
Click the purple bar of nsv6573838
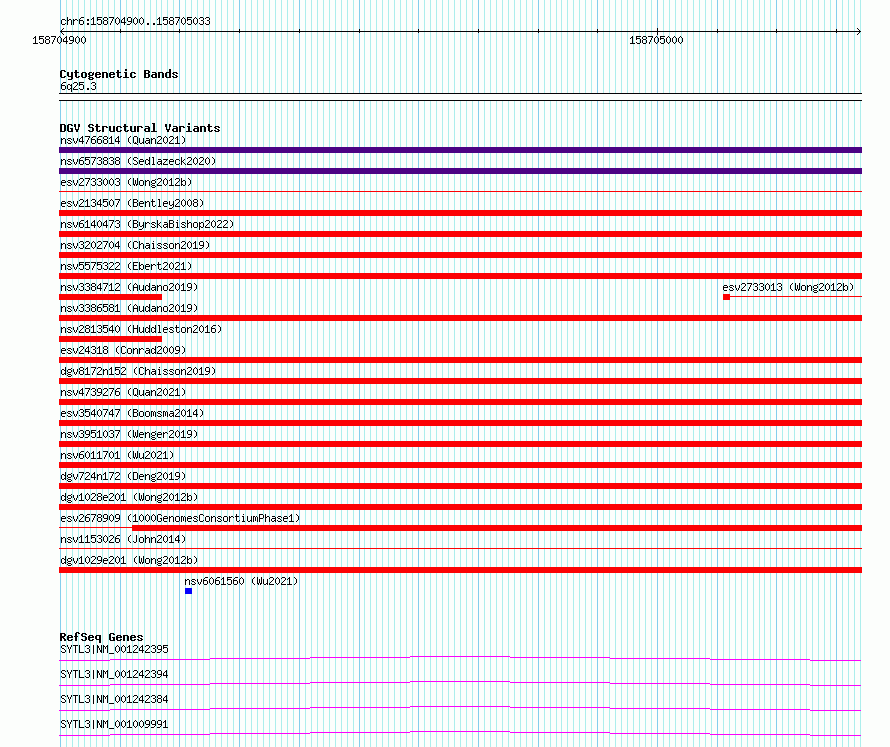click(x=460, y=171)
